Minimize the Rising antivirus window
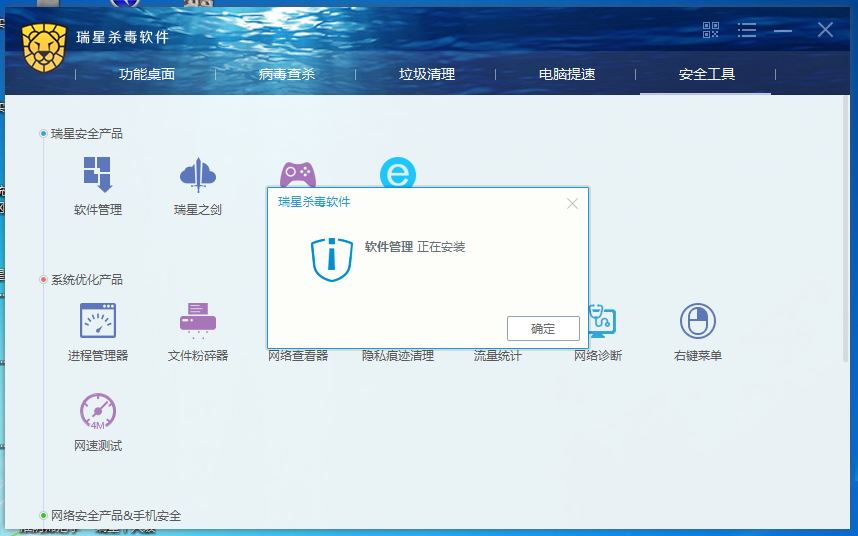The image size is (858, 536). coord(783,30)
